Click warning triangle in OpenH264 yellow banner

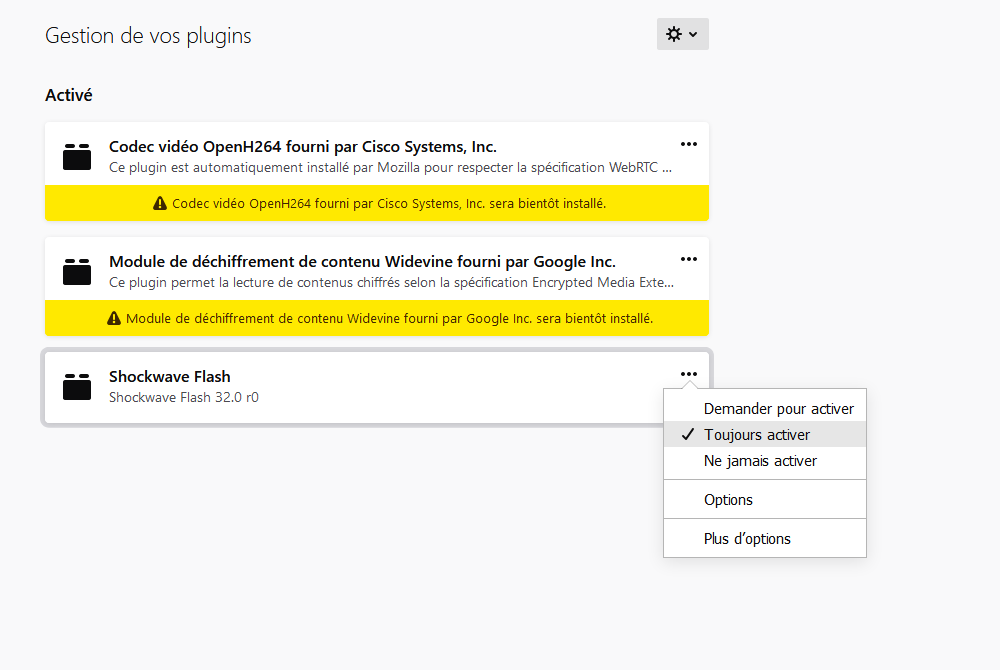pos(160,204)
